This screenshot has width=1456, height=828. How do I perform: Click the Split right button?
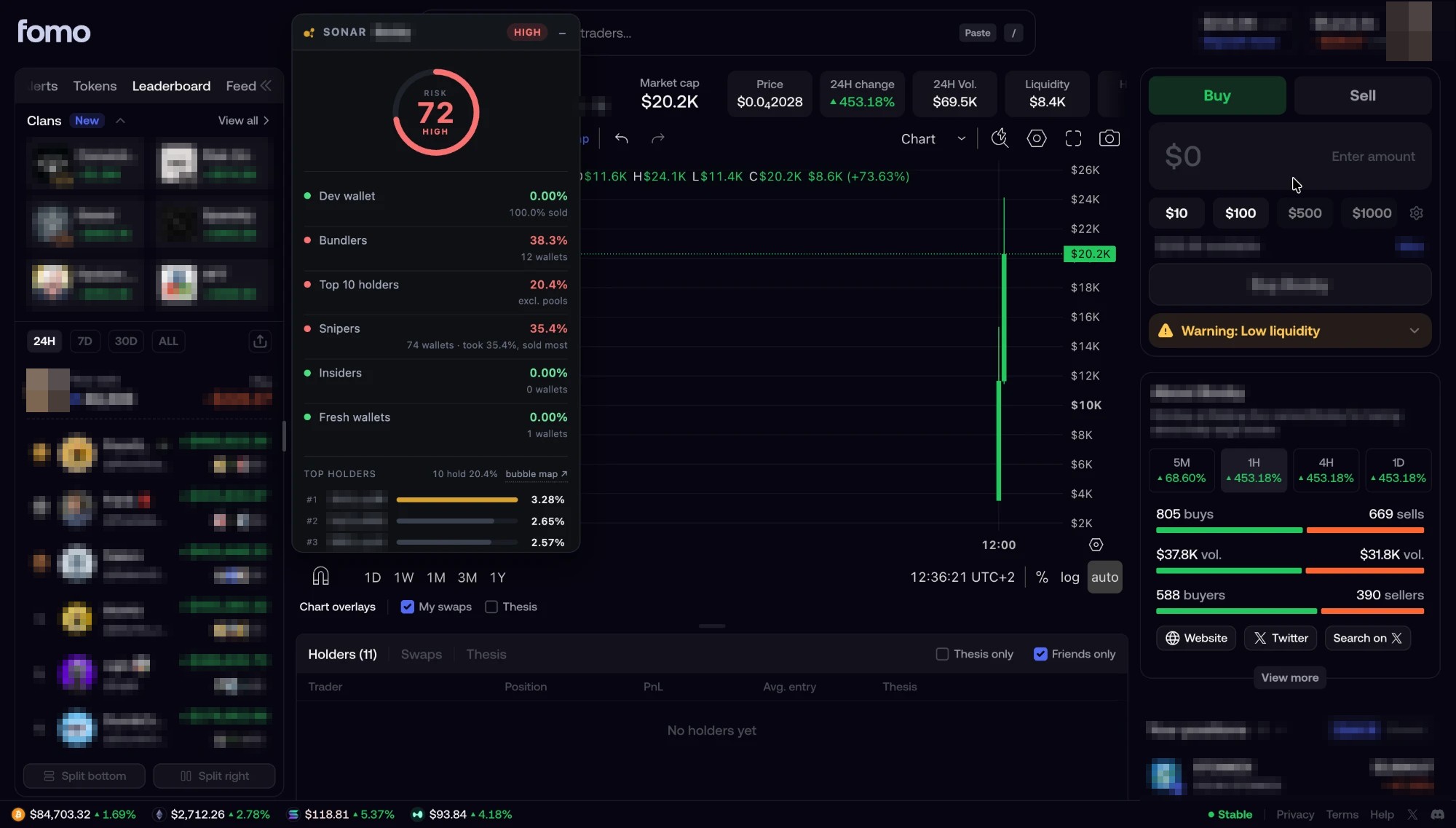[x=215, y=776]
